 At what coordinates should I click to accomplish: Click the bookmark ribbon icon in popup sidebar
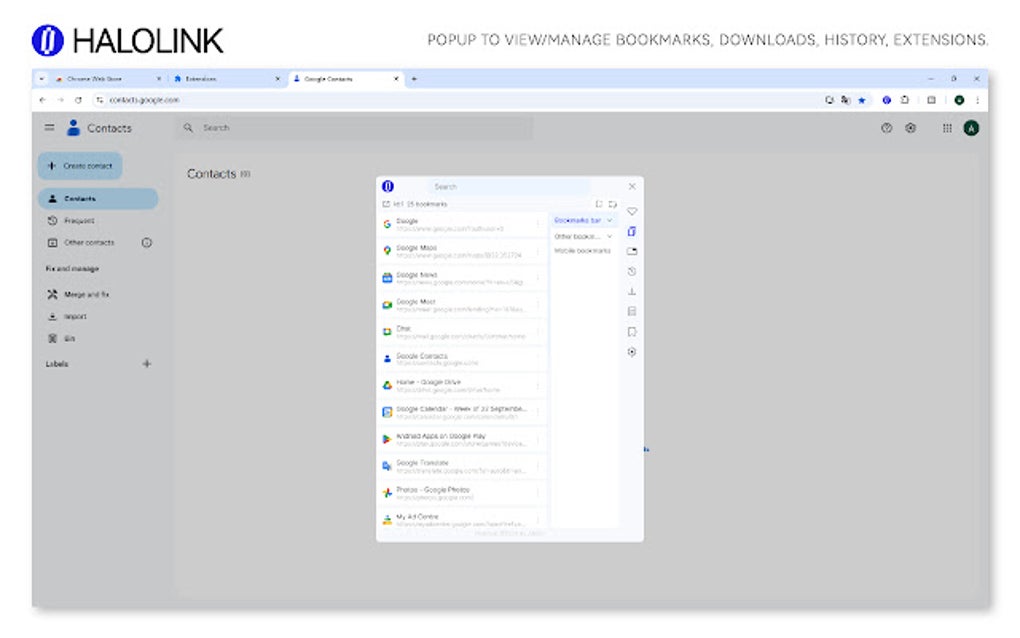tap(632, 332)
